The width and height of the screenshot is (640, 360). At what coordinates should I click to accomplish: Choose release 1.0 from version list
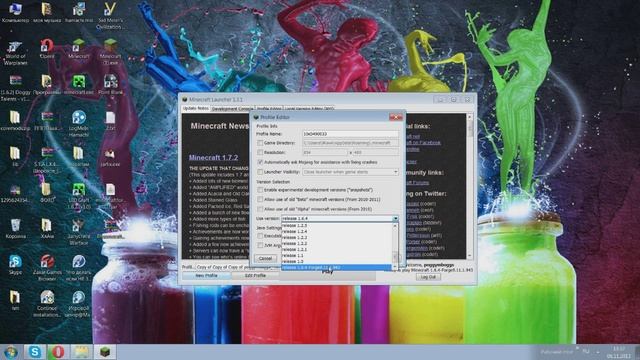(x=336, y=261)
